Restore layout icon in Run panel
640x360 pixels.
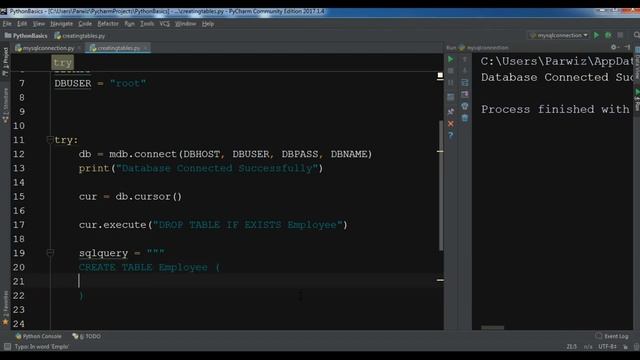(451, 97)
